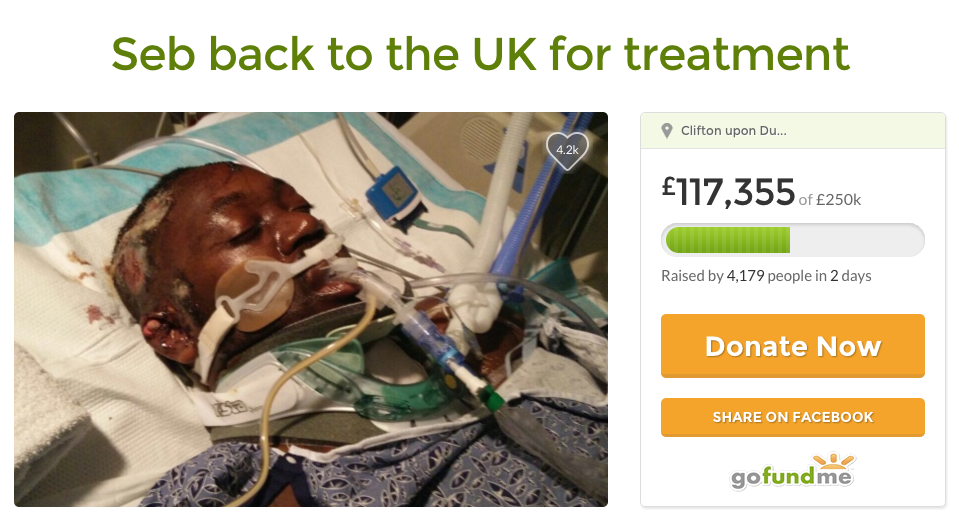The width and height of the screenshot is (959, 530).
Task: Click the sunburst above the gofundme wordmark
Action: click(833, 461)
